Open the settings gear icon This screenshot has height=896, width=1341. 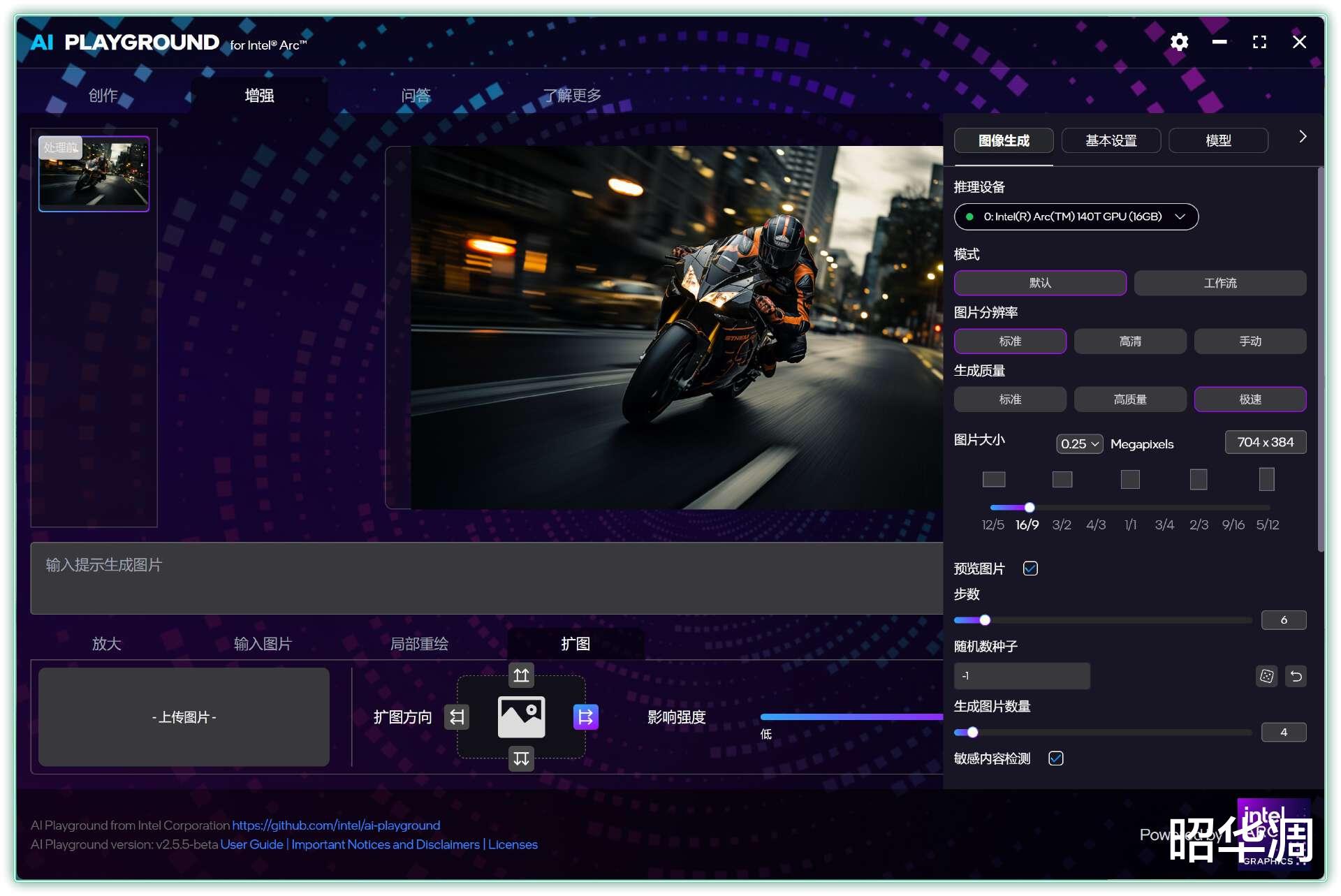click(1179, 42)
